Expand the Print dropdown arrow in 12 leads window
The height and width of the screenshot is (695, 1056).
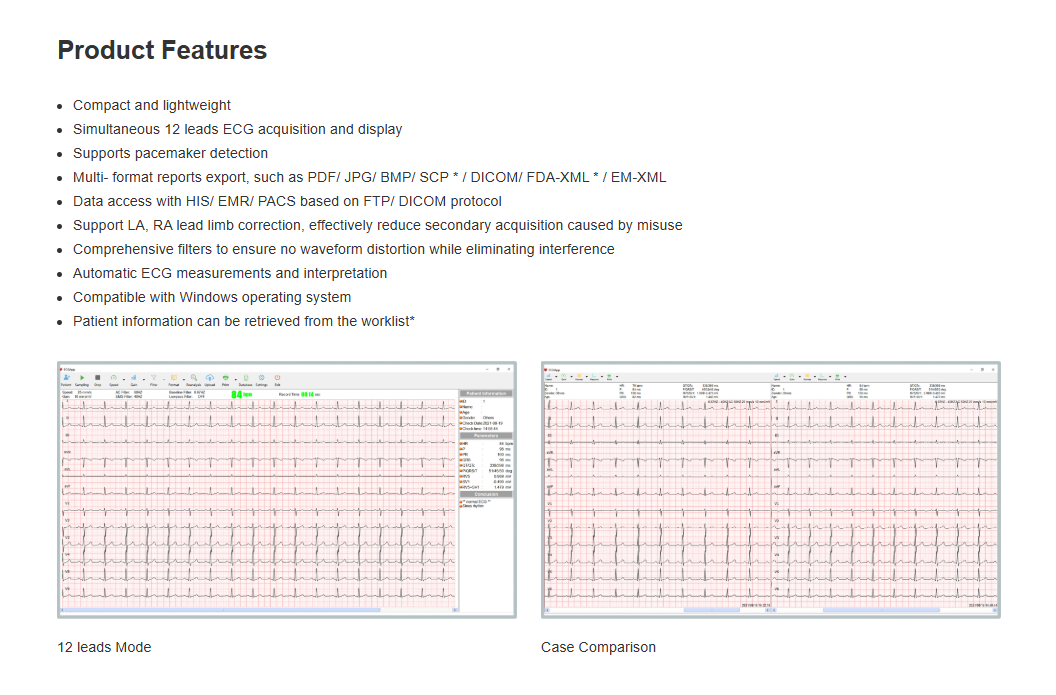(236, 379)
